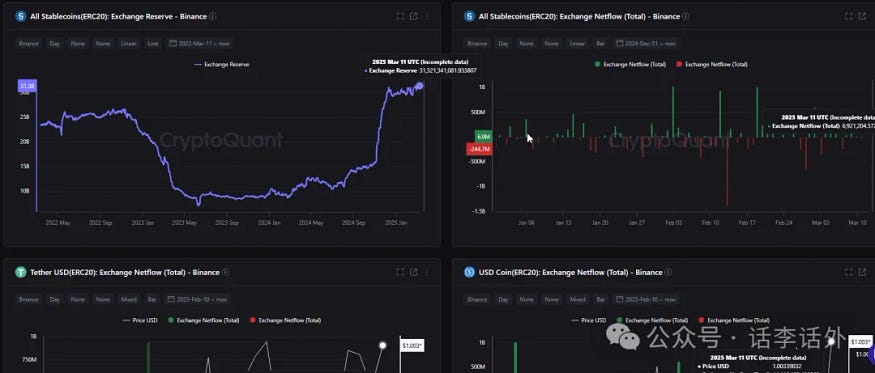Open 2025-Feb-10 ~ now date range in Tether USD panel
The height and width of the screenshot is (373, 875).
click(198, 299)
